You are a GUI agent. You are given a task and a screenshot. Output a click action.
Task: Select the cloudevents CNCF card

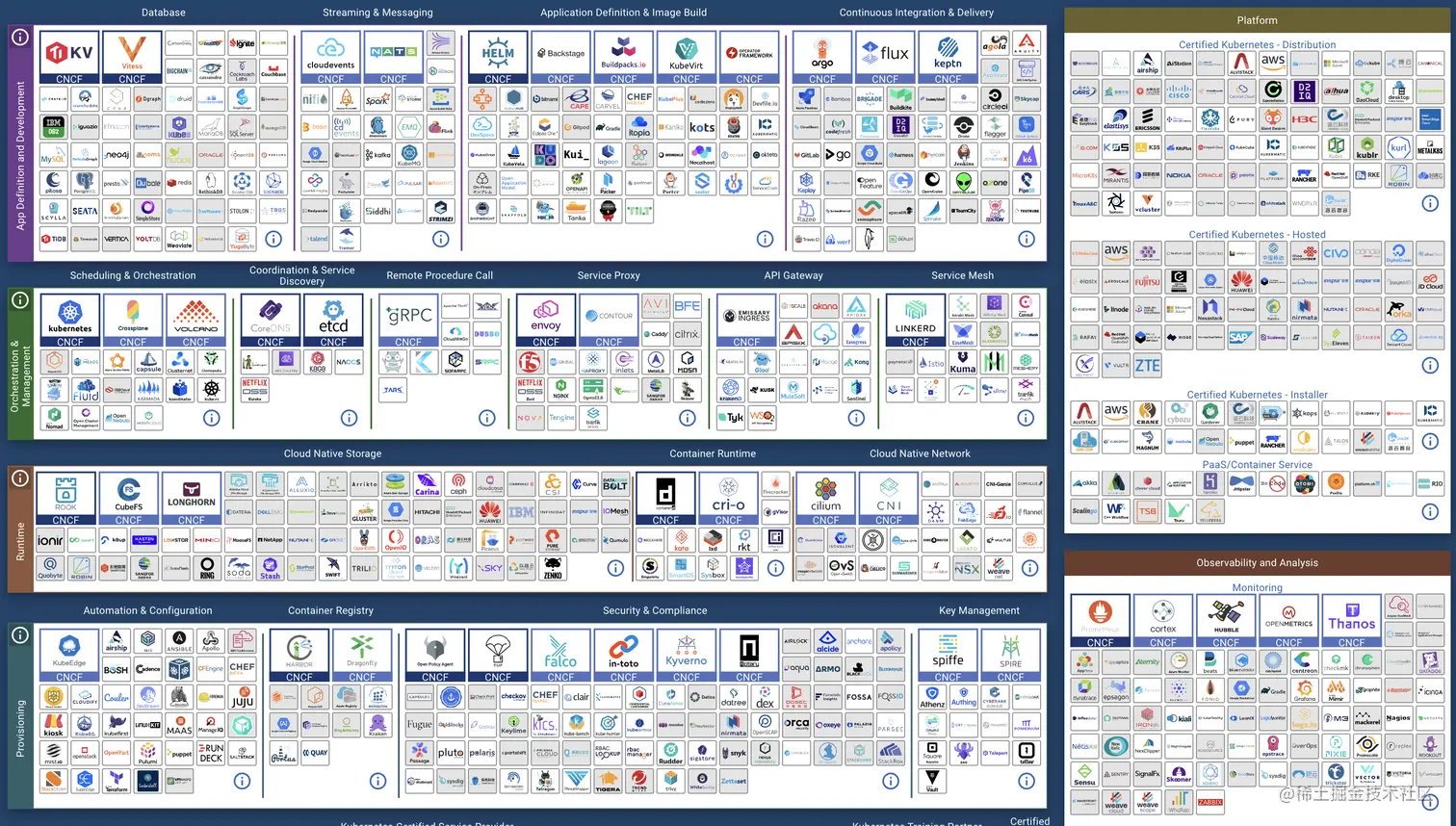(330, 58)
